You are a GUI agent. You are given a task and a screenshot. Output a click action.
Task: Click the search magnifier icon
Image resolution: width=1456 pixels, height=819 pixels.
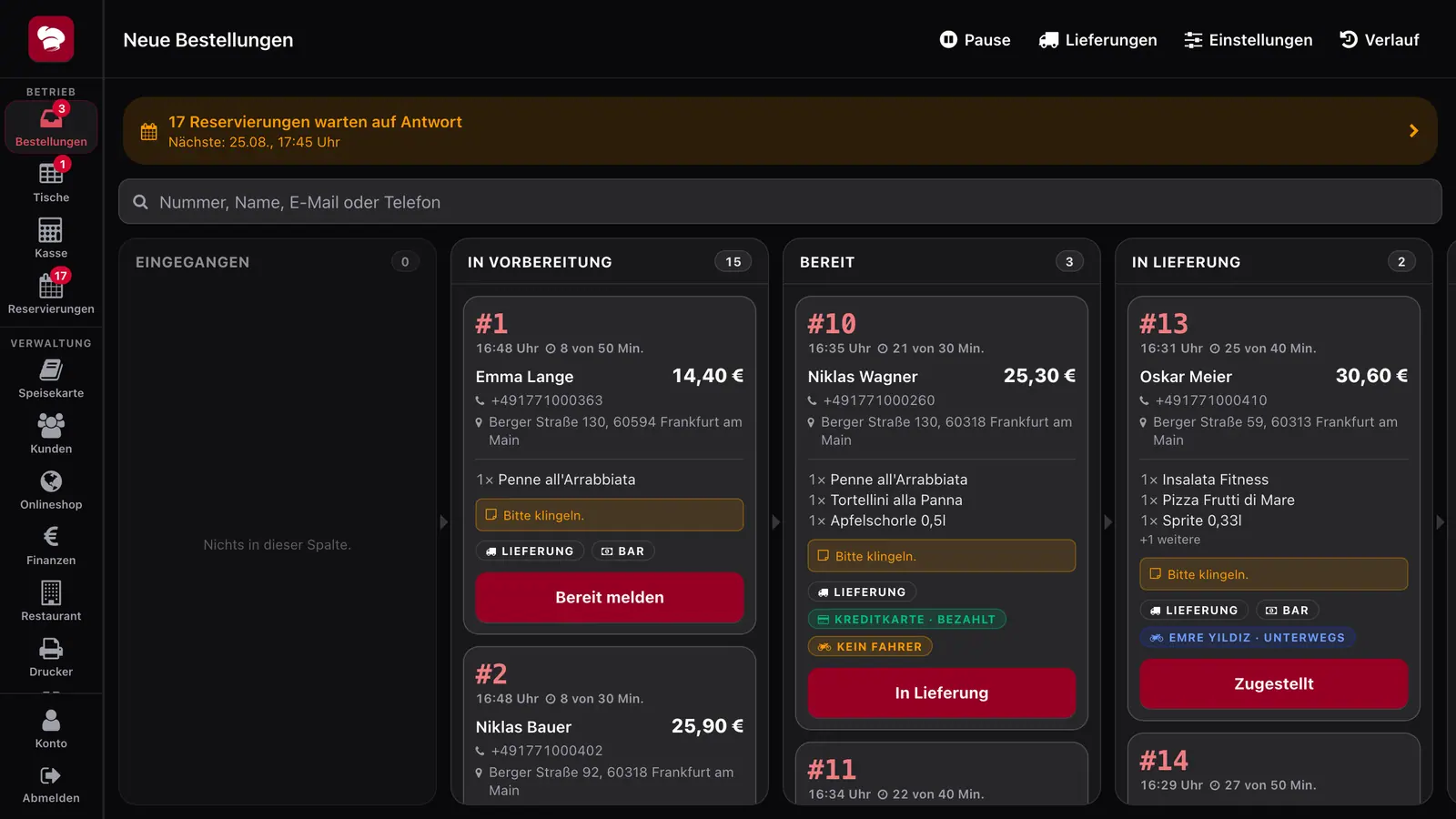[140, 202]
